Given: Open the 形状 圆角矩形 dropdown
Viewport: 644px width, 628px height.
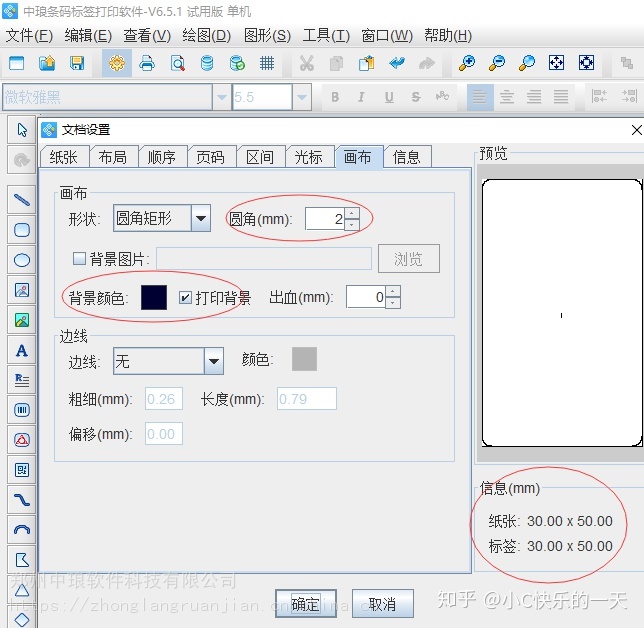Looking at the screenshot, I should [201, 218].
